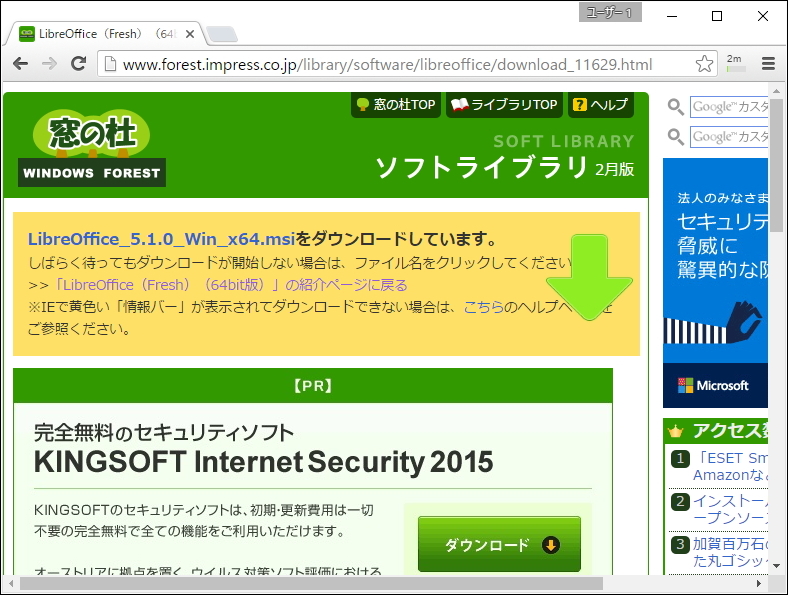
Task: Reload the page with the refresh icon
Action: pos(78,64)
